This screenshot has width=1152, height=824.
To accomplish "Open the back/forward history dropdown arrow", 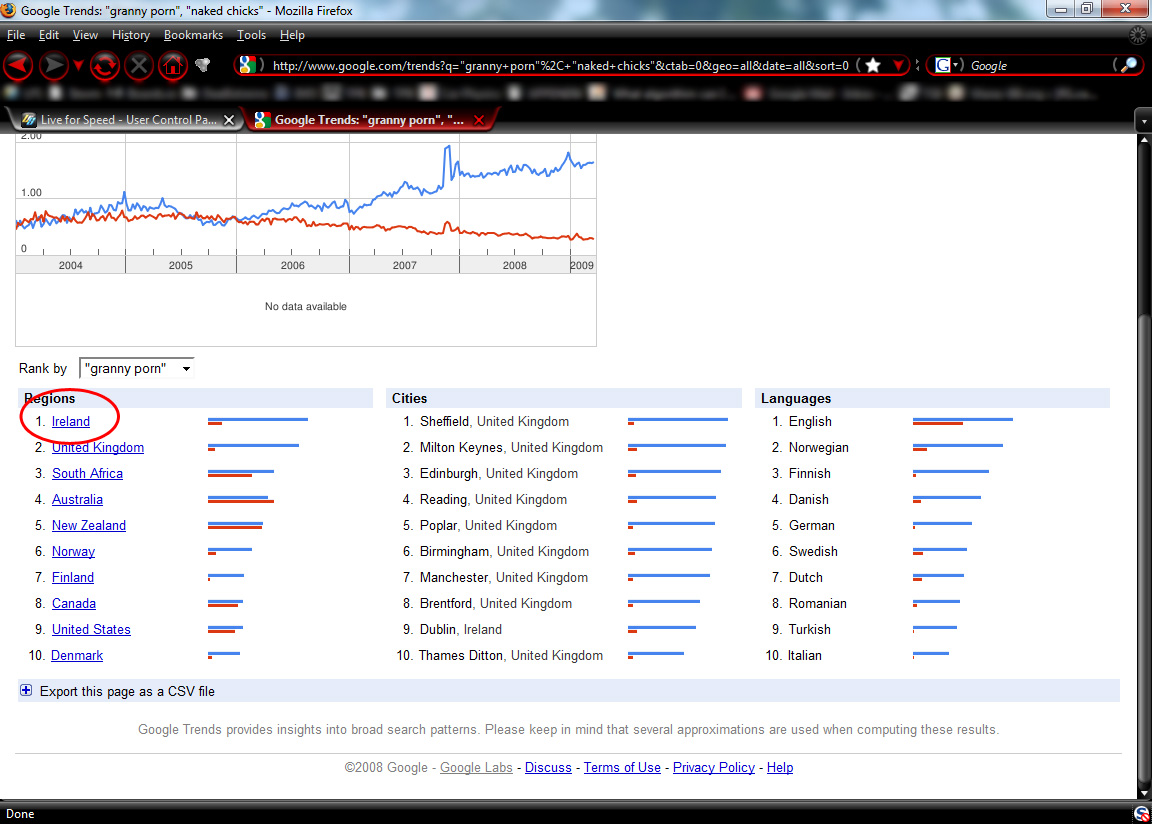I will 78,65.
